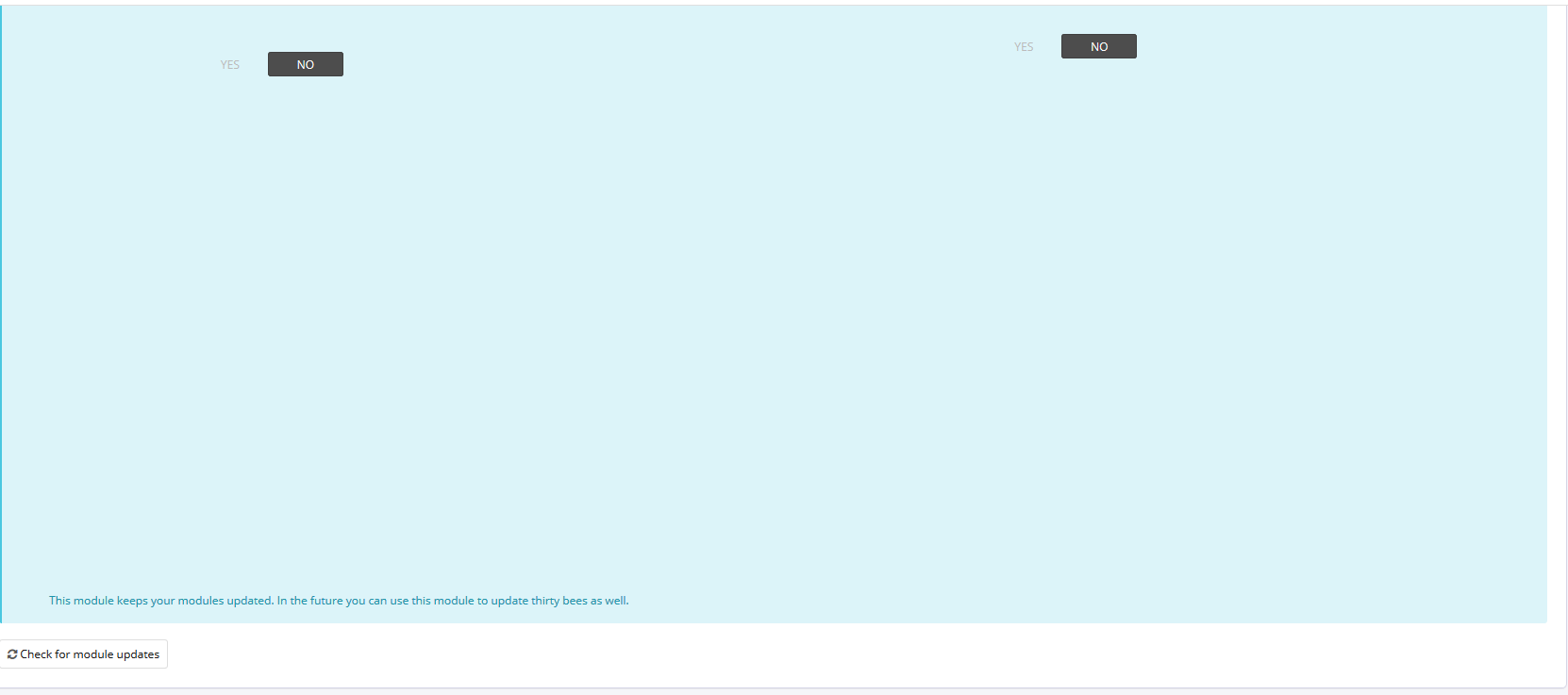1568x695 pixels.
Task: Click the 'update thirty bees as well' text
Action: coord(559,601)
